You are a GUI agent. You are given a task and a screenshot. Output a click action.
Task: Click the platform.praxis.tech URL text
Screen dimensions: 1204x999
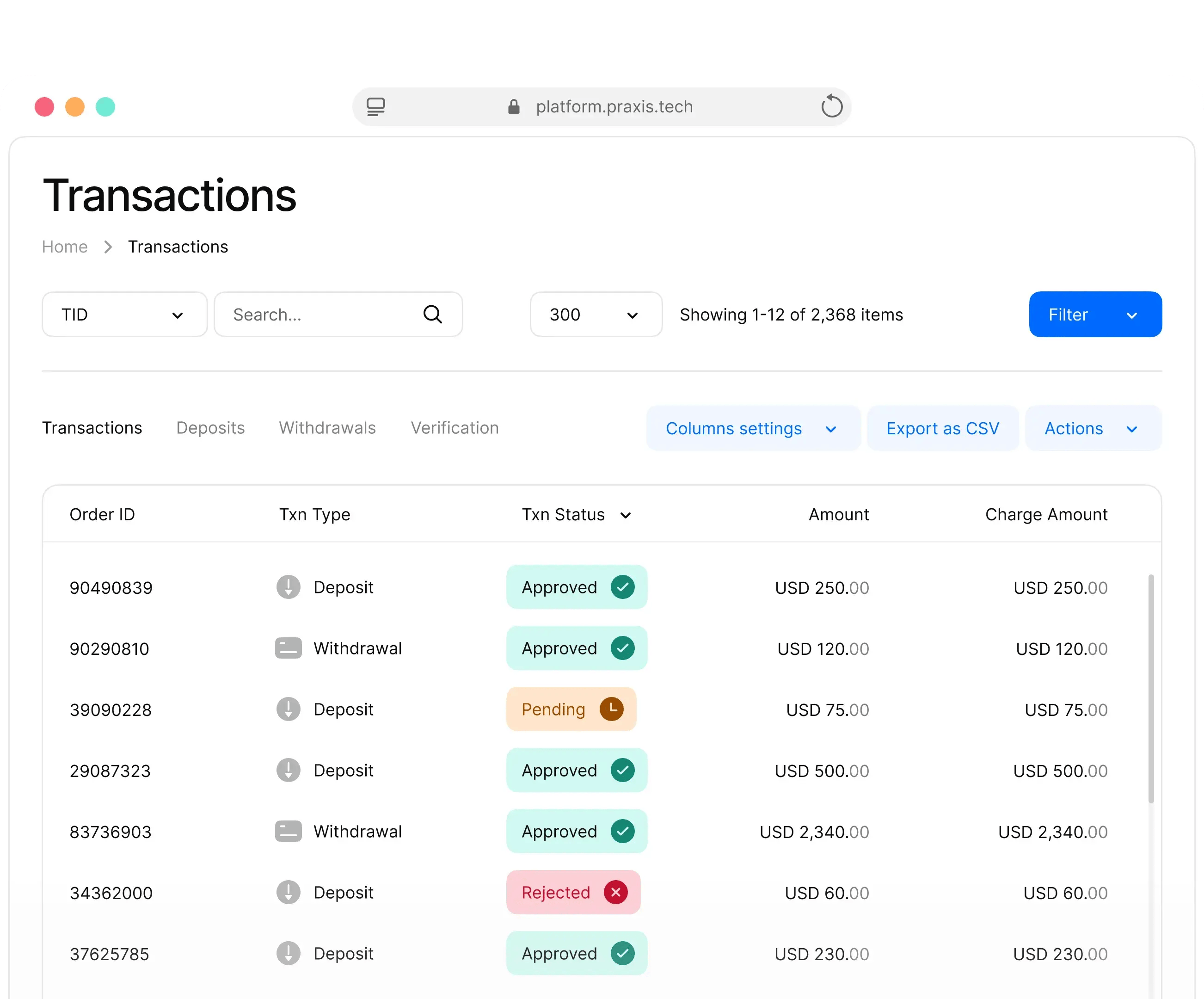[614, 107]
